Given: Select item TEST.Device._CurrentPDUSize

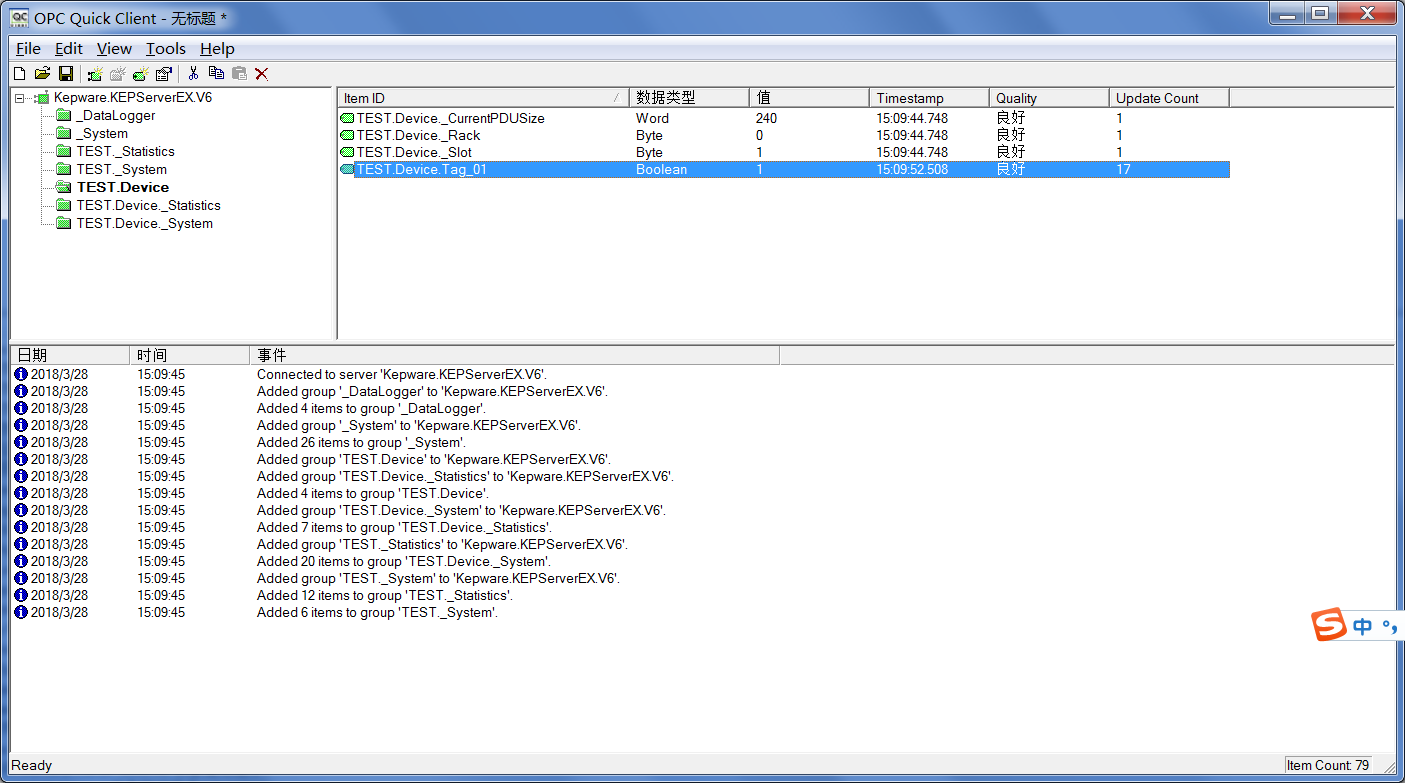Looking at the screenshot, I should pyautogui.click(x=450, y=118).
